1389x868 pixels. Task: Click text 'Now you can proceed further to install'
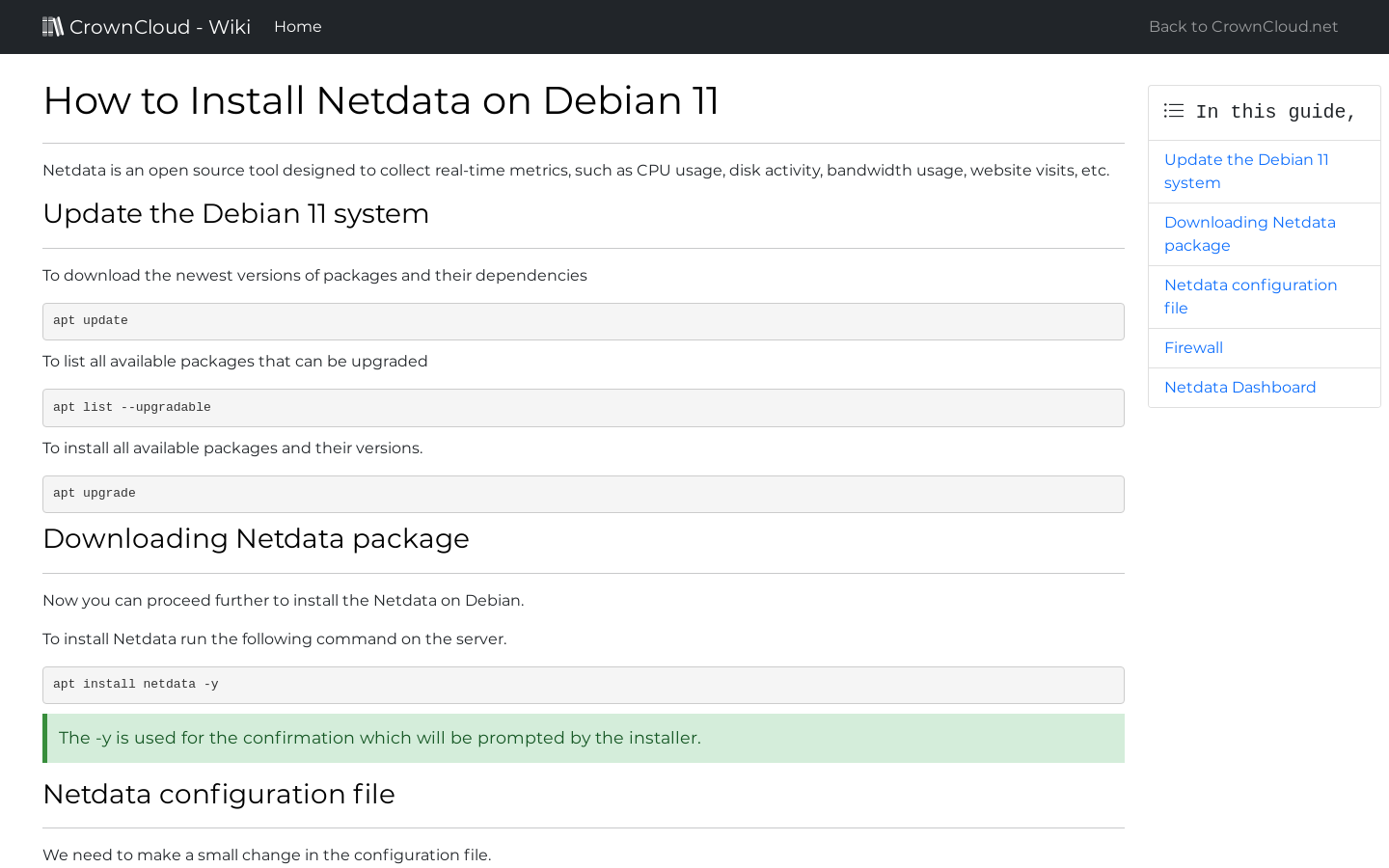pyautogui.click(x=284, y=601)
